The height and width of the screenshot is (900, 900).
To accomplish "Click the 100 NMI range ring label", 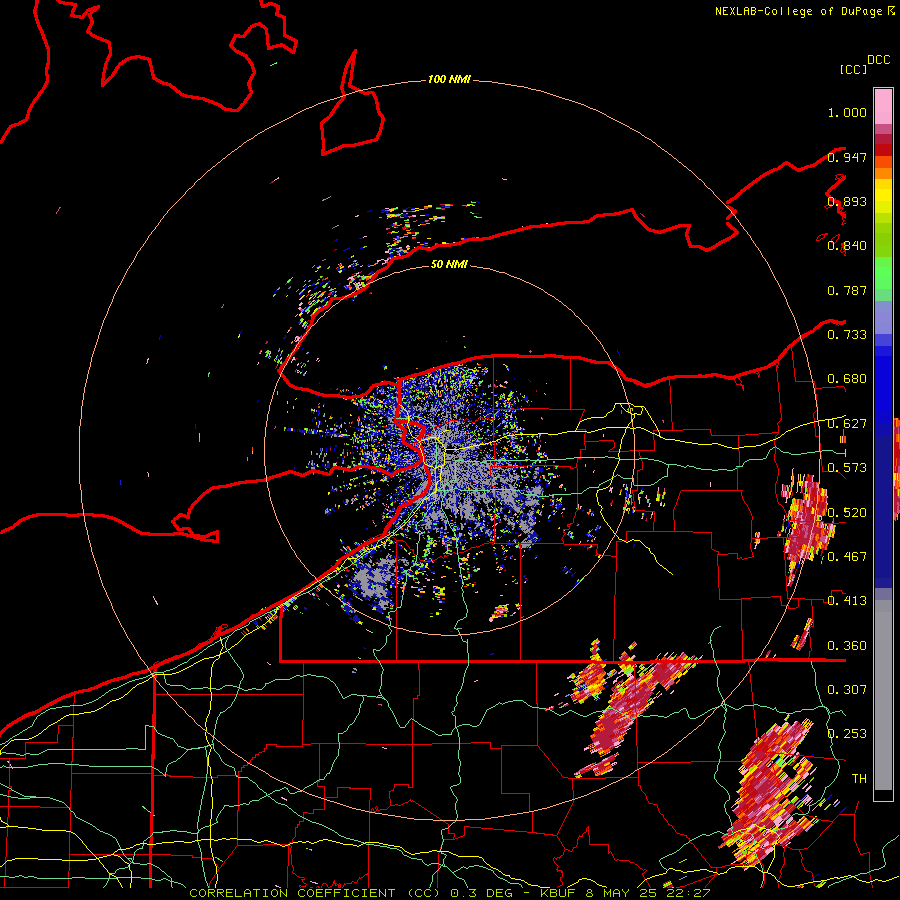I will [449, 79].
